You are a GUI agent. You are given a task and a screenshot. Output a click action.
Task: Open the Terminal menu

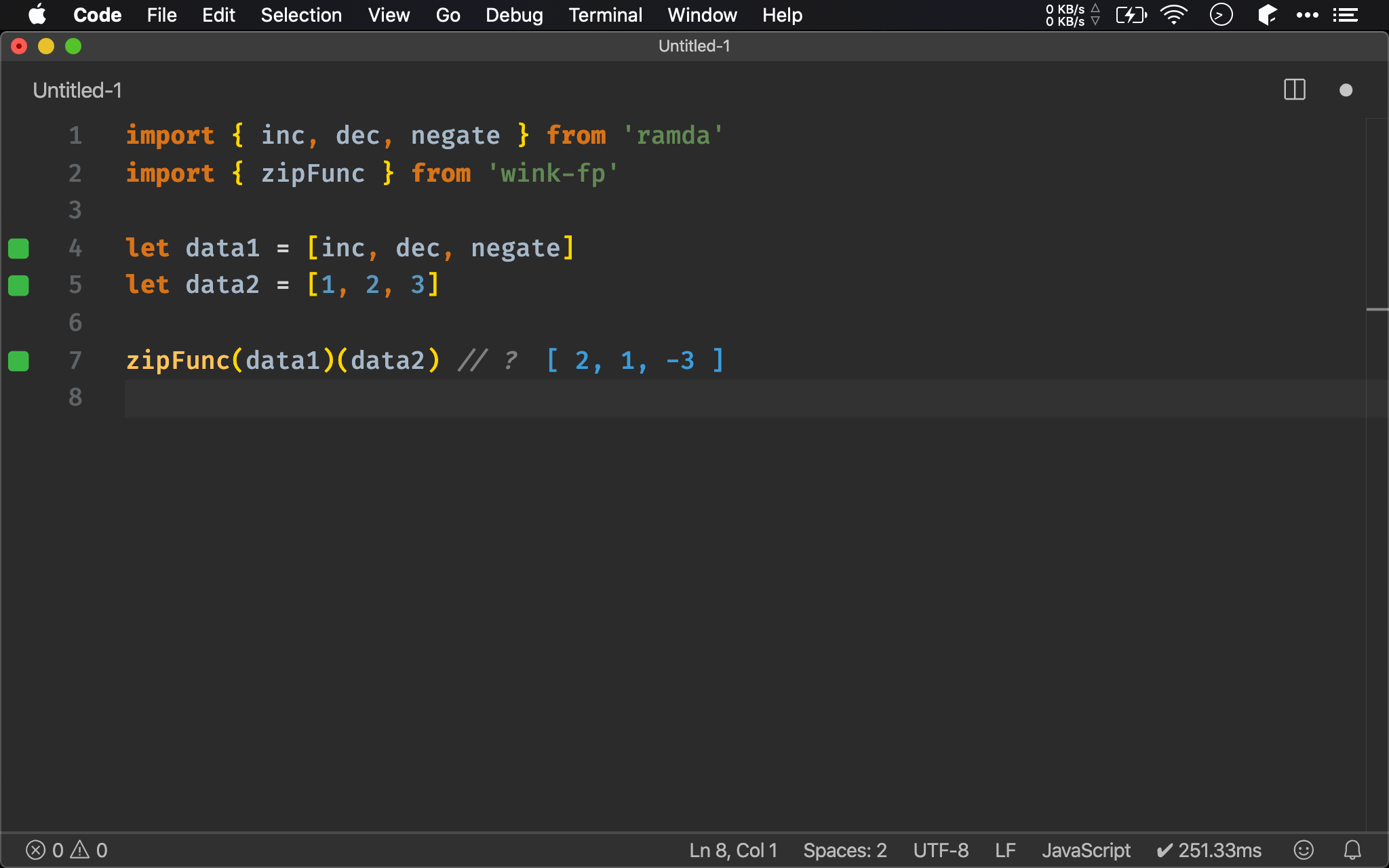pyautogui.click(x=605, y=15)
